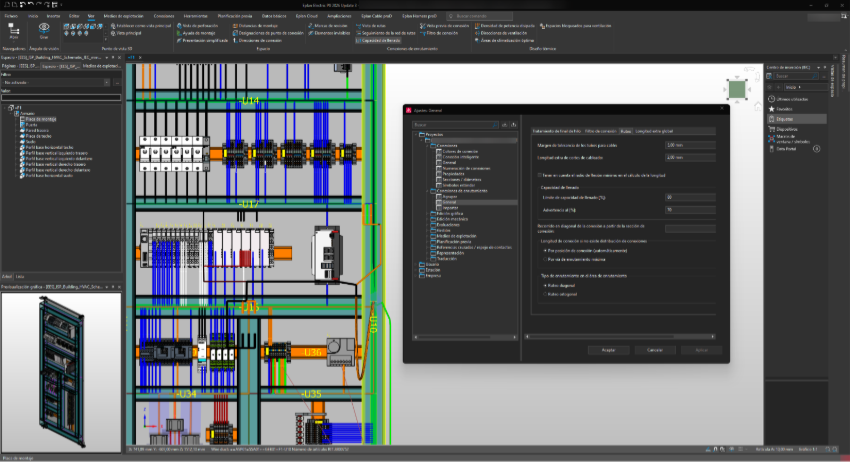Viewport: 850px width, 462px height.
Task: Click the settings pane horizontal scrollbar
Action: pos(619,337)
